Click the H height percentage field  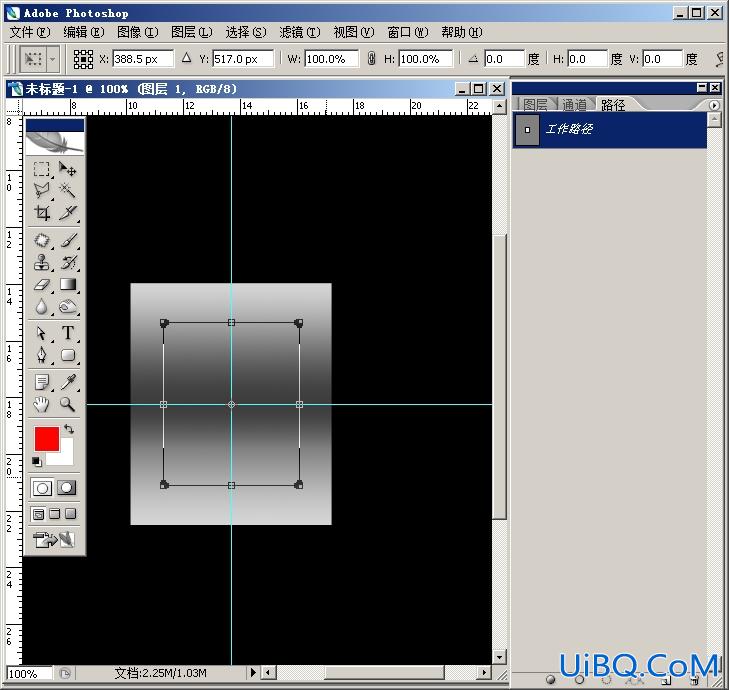pos(425,59)
